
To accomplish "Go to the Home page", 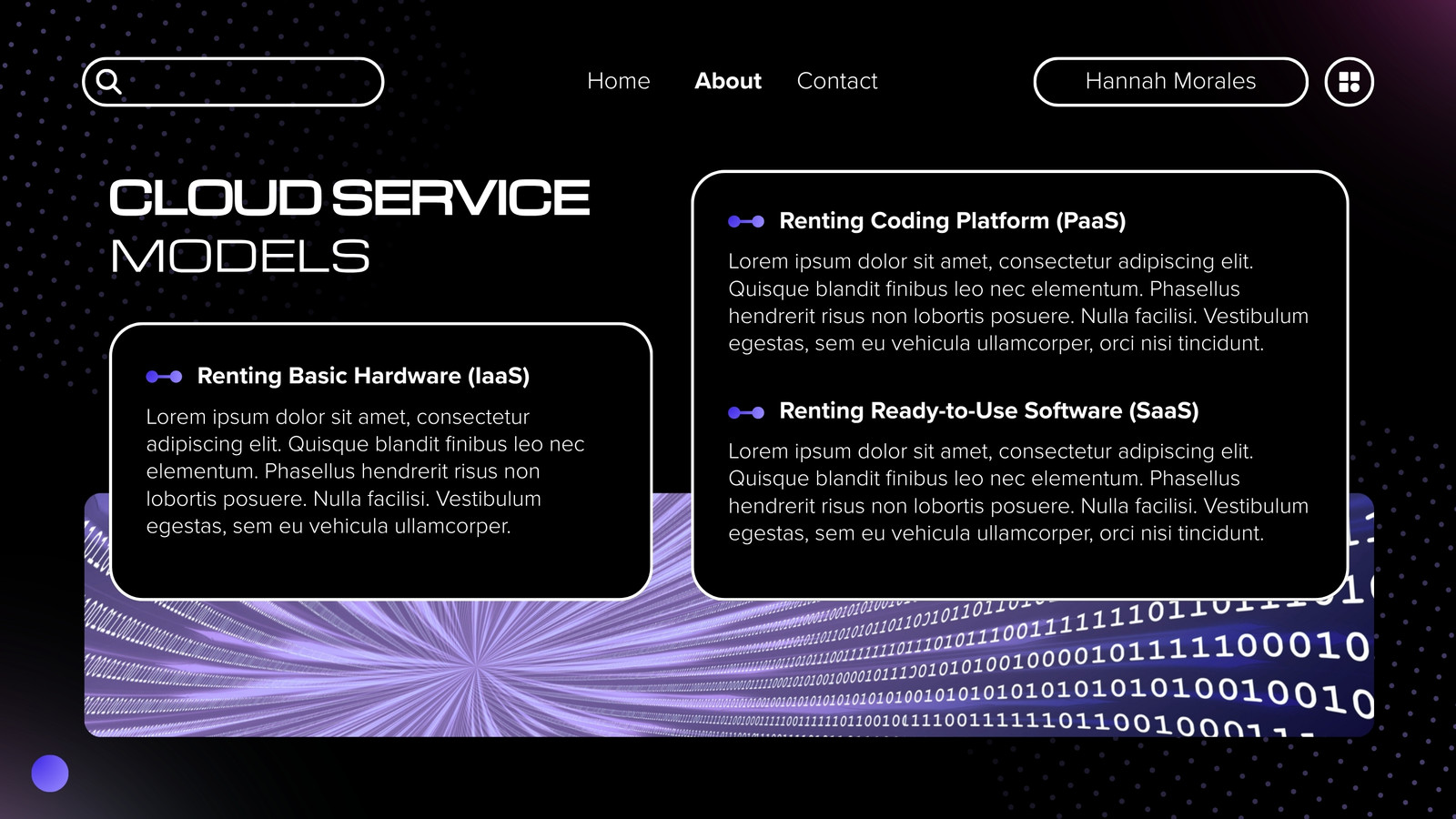I will 619,81.
